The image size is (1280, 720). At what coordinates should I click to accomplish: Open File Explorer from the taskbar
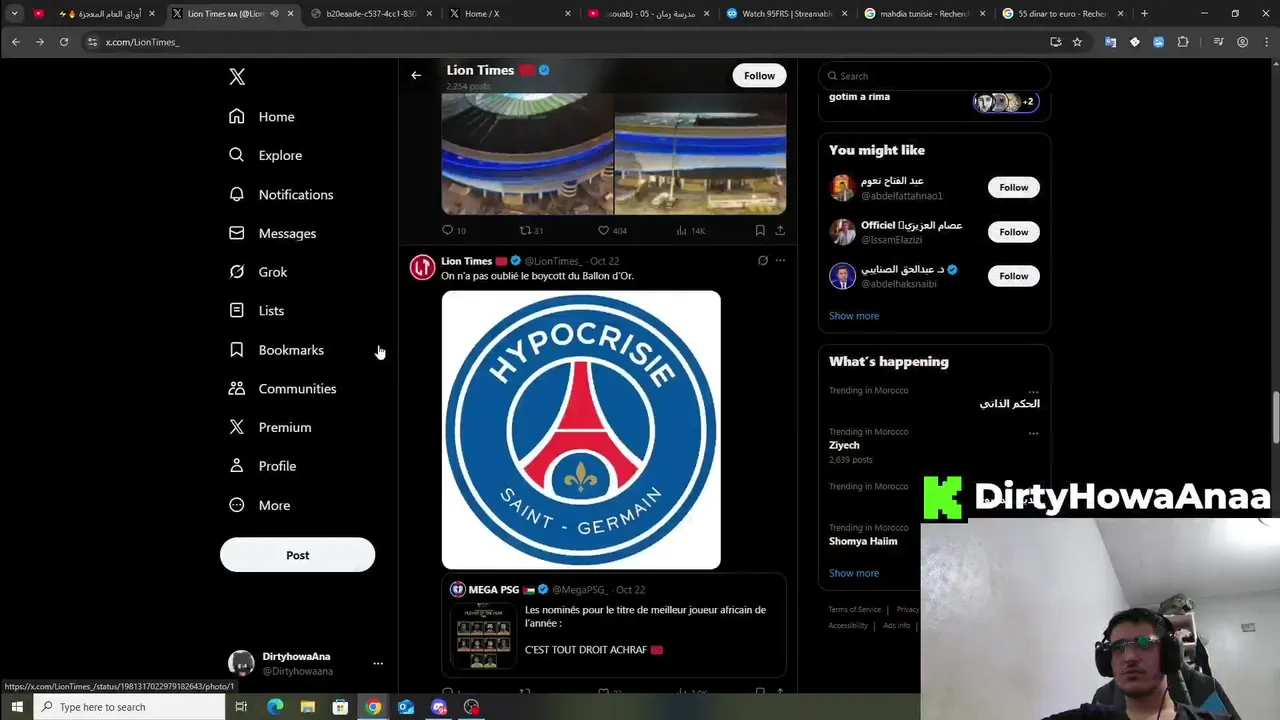[x=308, y=707]
